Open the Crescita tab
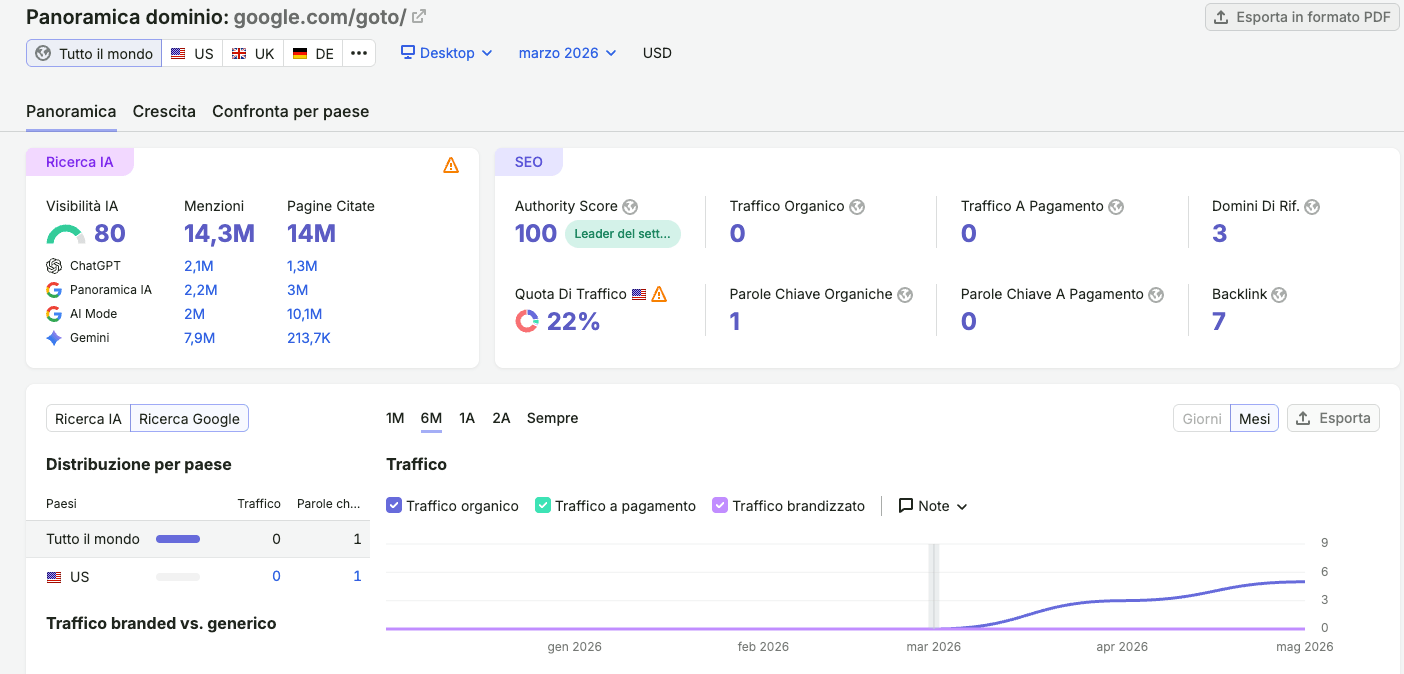This screenshot has width=1404, height=674. [x=164, y=112]
